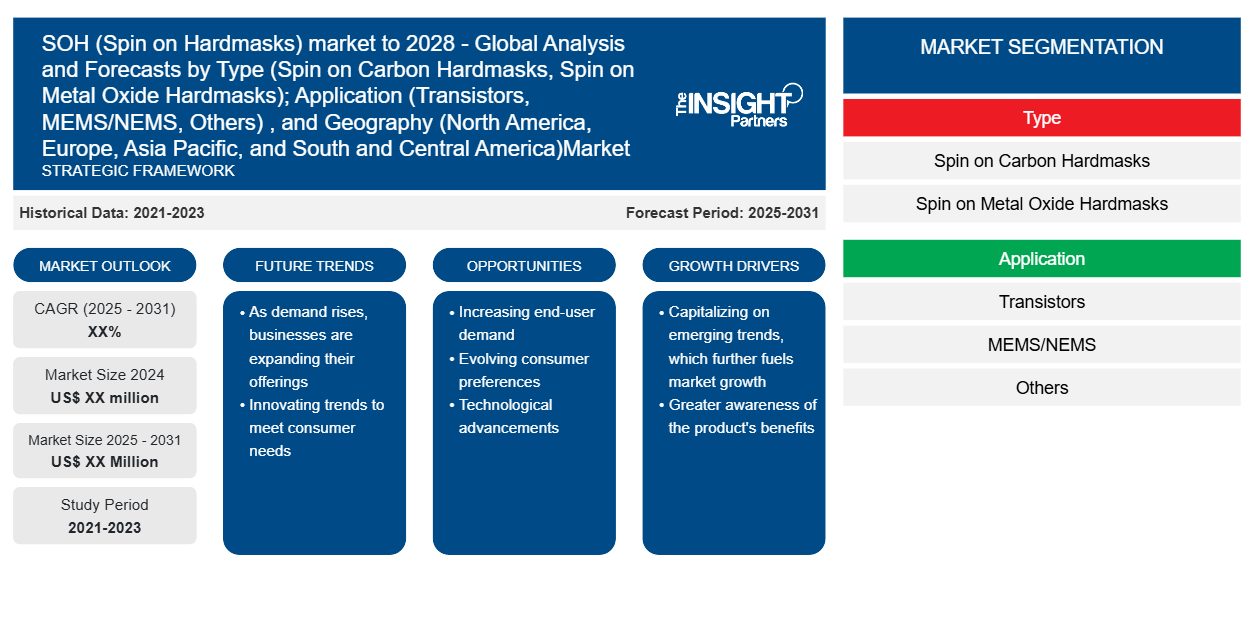Click the Market Segmentation header

1042,55
